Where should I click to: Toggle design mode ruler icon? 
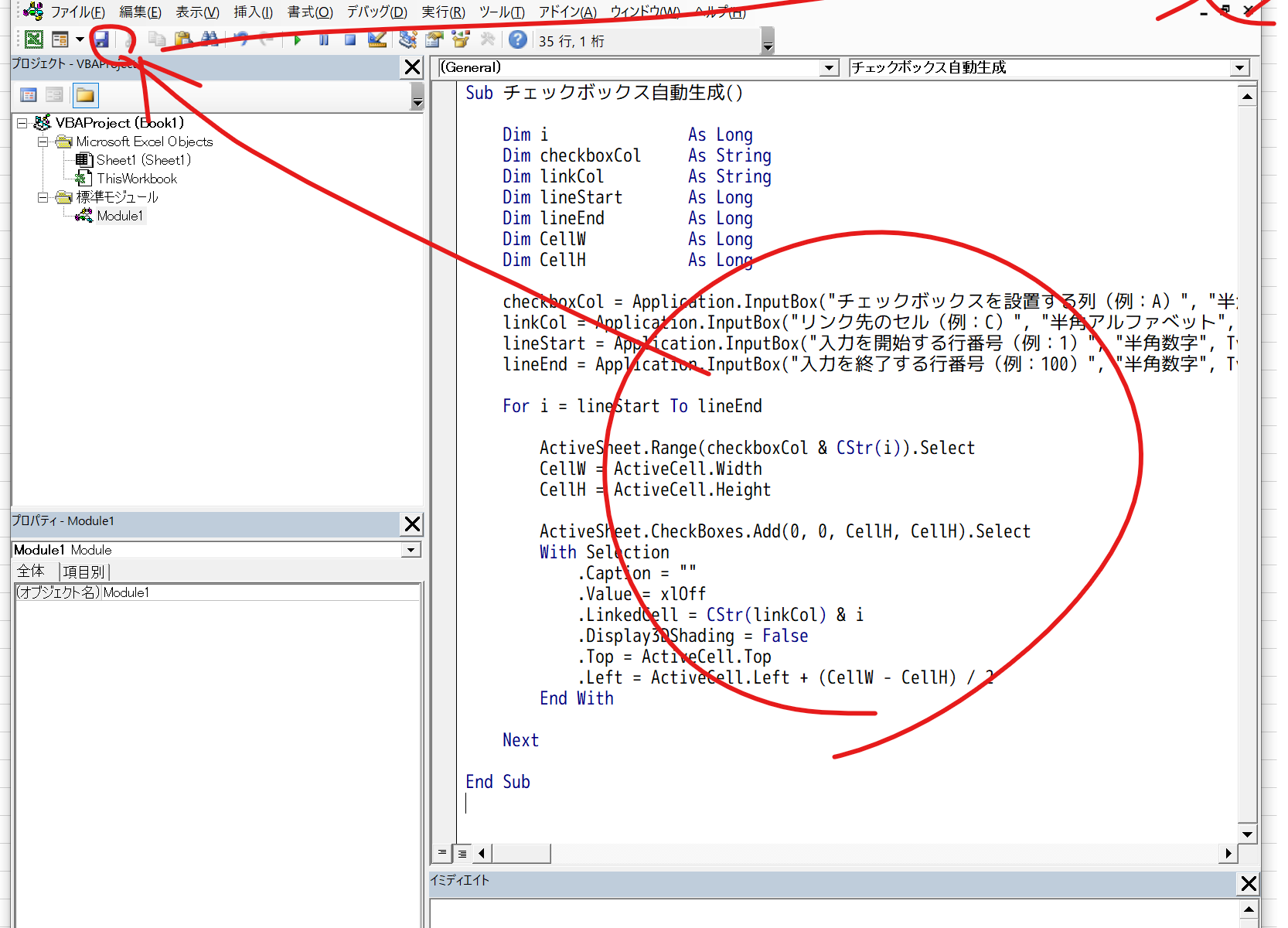(x=377, y=40)
